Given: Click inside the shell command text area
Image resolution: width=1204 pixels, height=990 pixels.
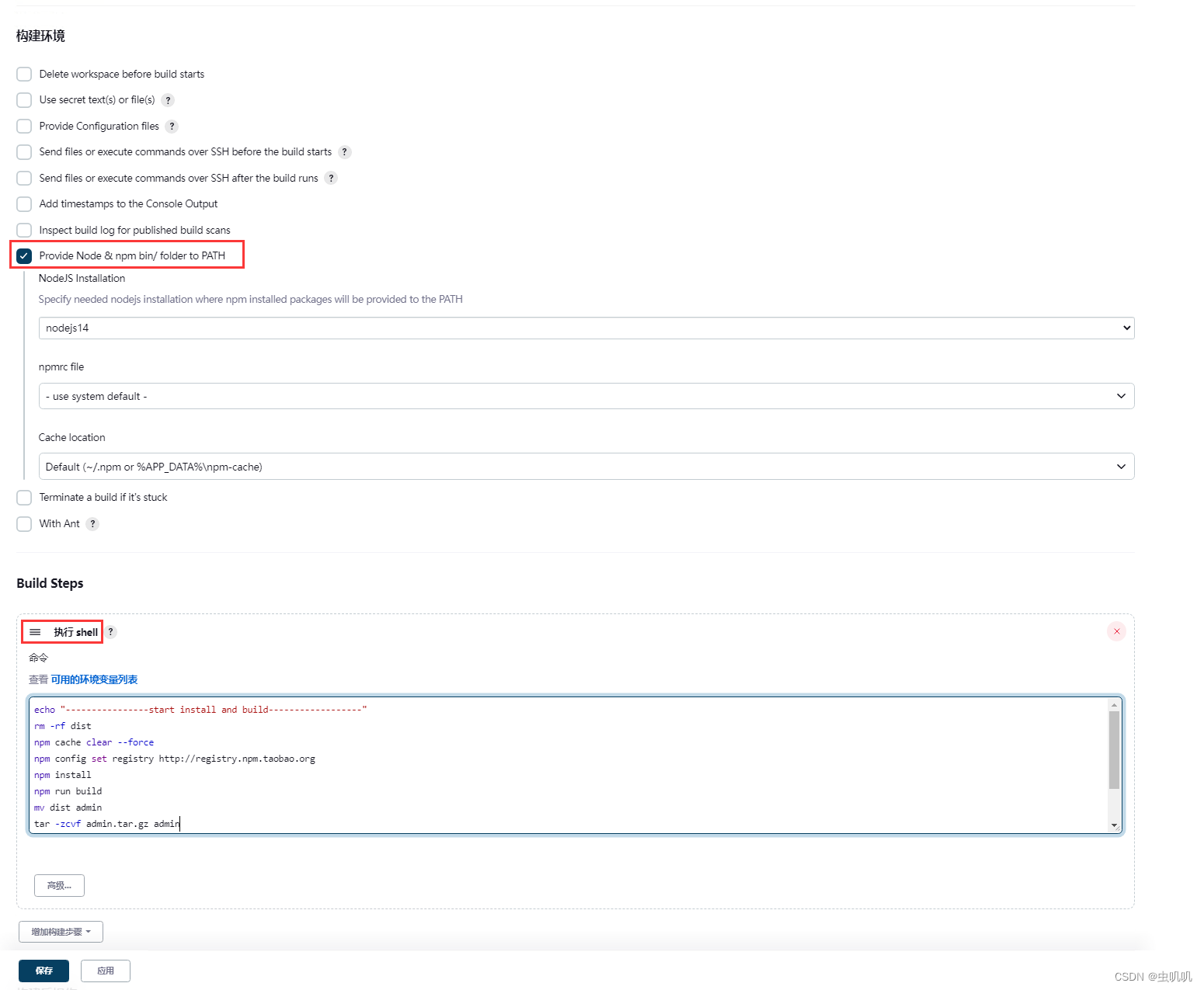Looking at the screenshot, I should [544, 765].
